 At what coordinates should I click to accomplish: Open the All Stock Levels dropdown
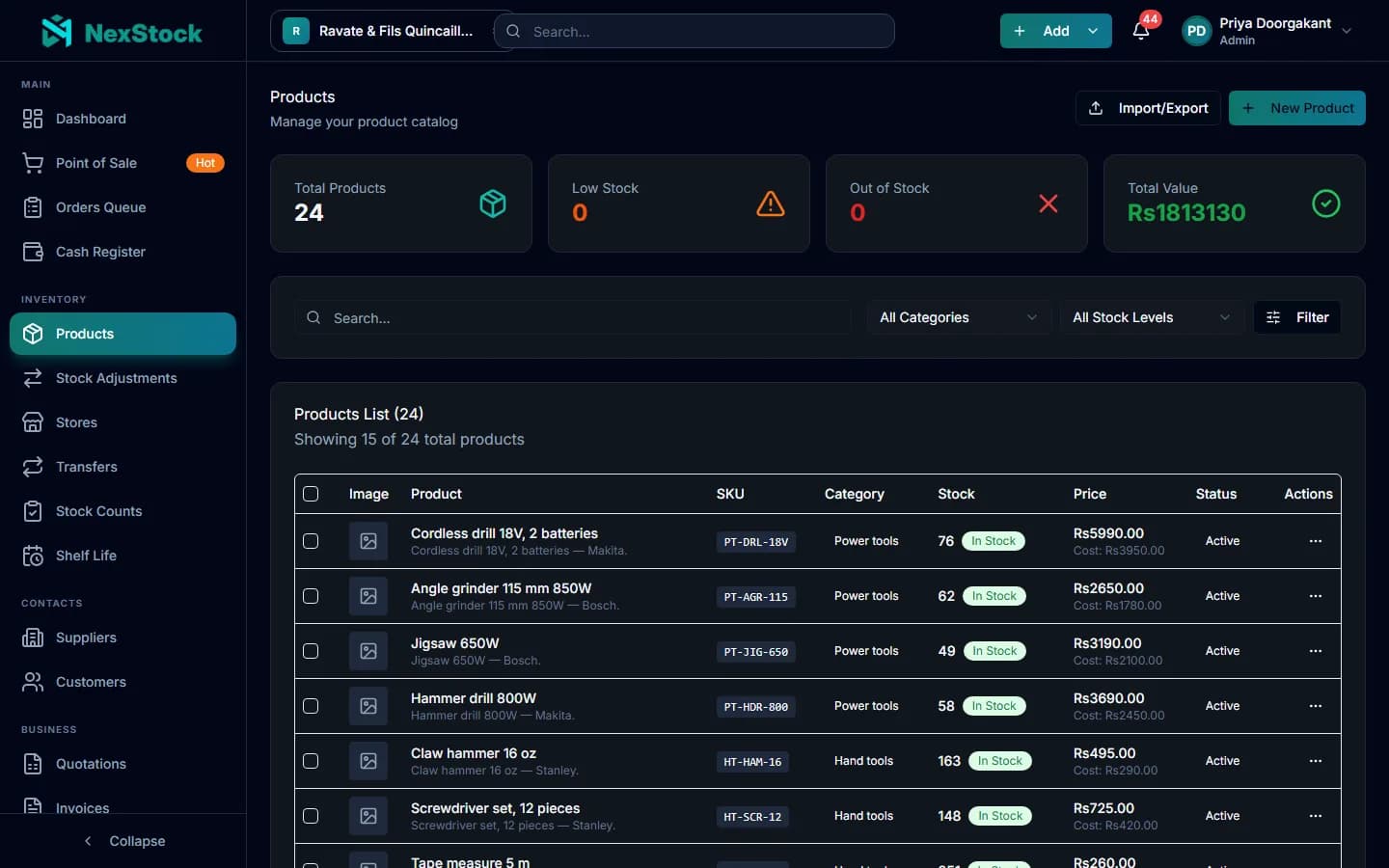point(1152,317)
